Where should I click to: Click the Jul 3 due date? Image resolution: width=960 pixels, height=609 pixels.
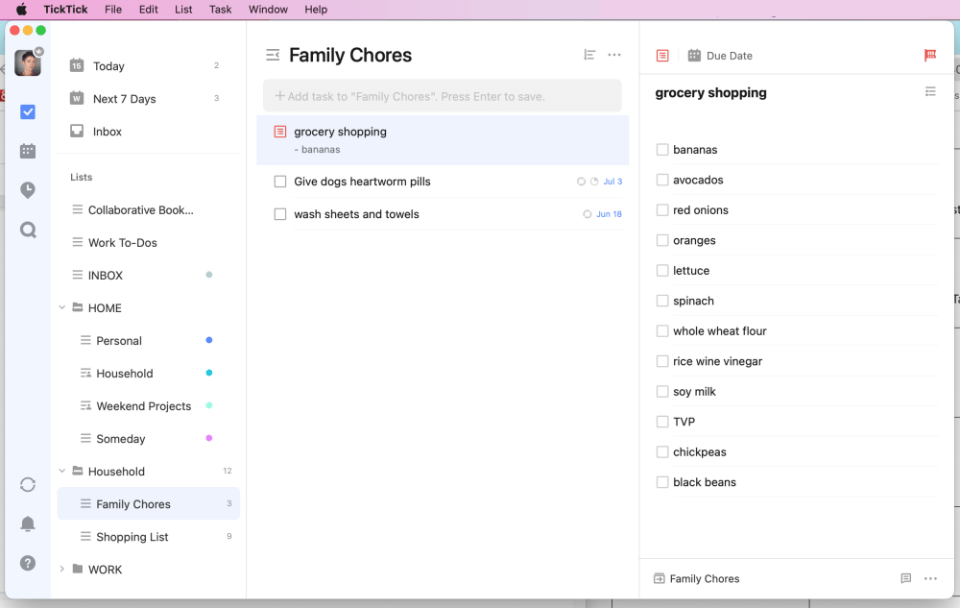612,182
